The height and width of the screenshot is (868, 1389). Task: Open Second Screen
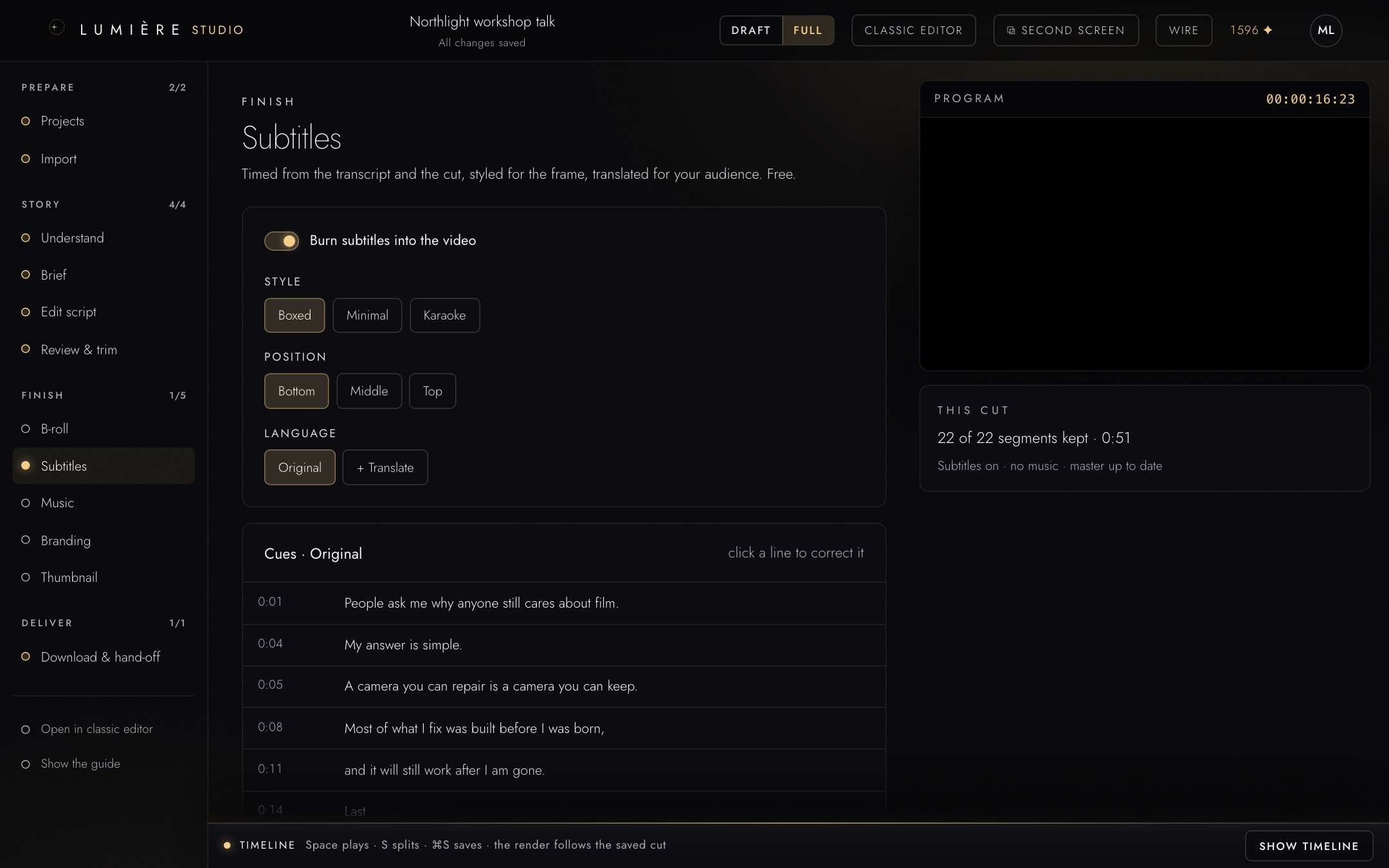click(x=1066, y=30)
